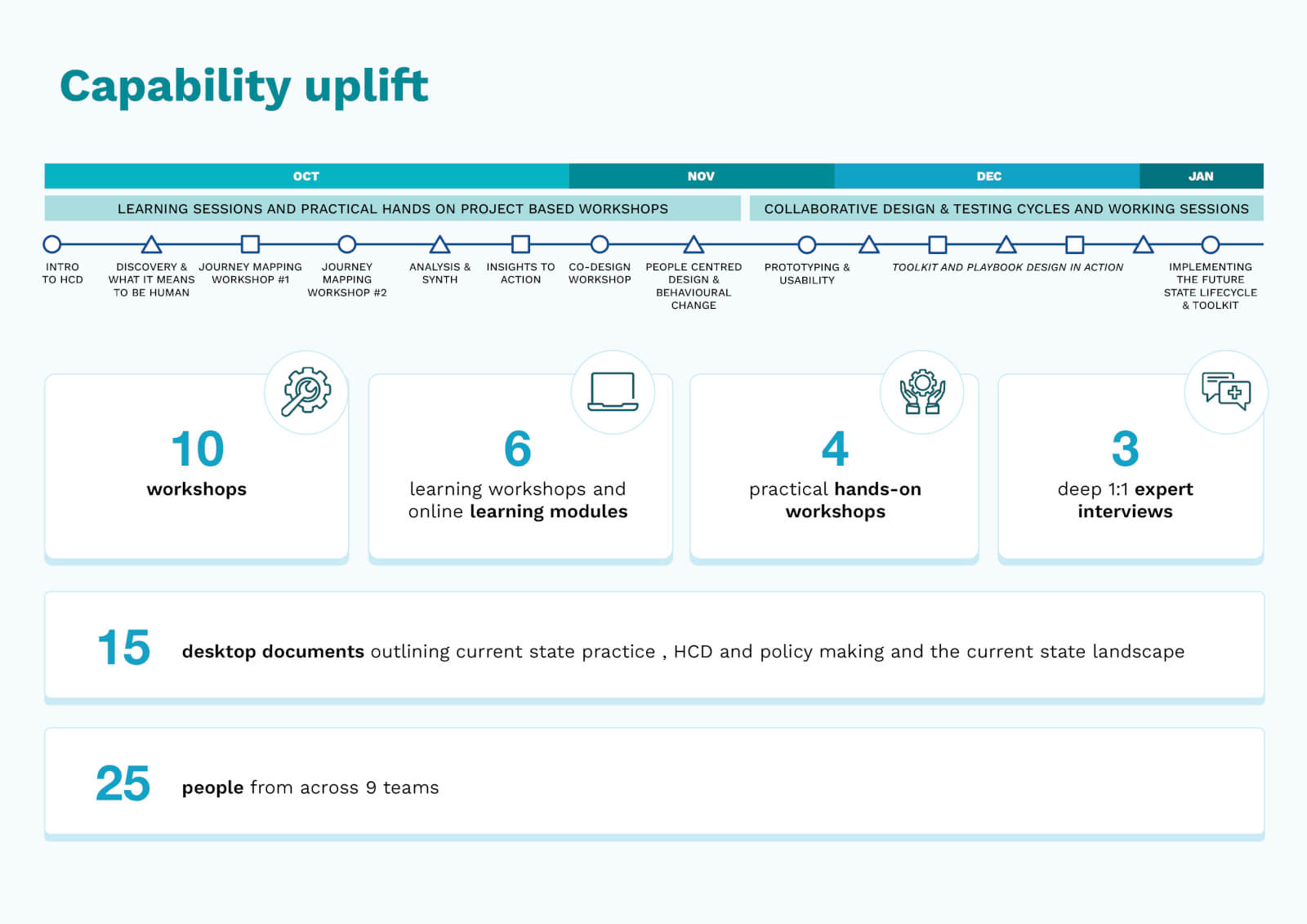Click 'Discovery & What It Means' label
Image resolution: width=1307 pixels, height=924 pixels.
pos(151,279)
